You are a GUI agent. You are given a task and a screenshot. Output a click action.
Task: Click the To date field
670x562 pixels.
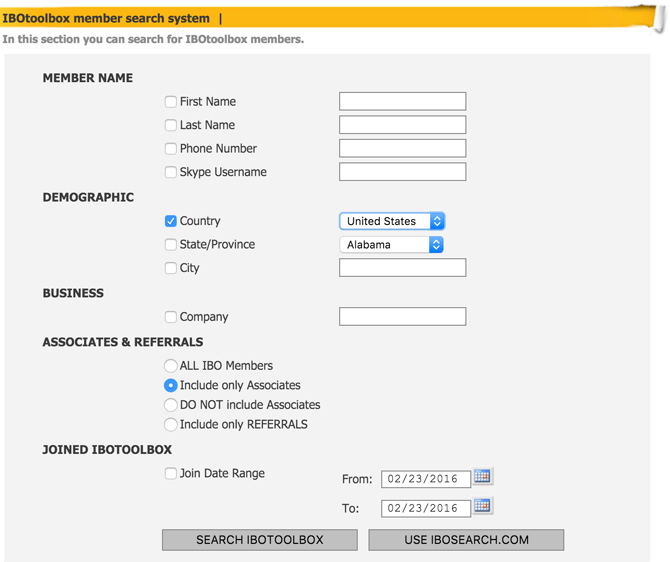[426, 509]
